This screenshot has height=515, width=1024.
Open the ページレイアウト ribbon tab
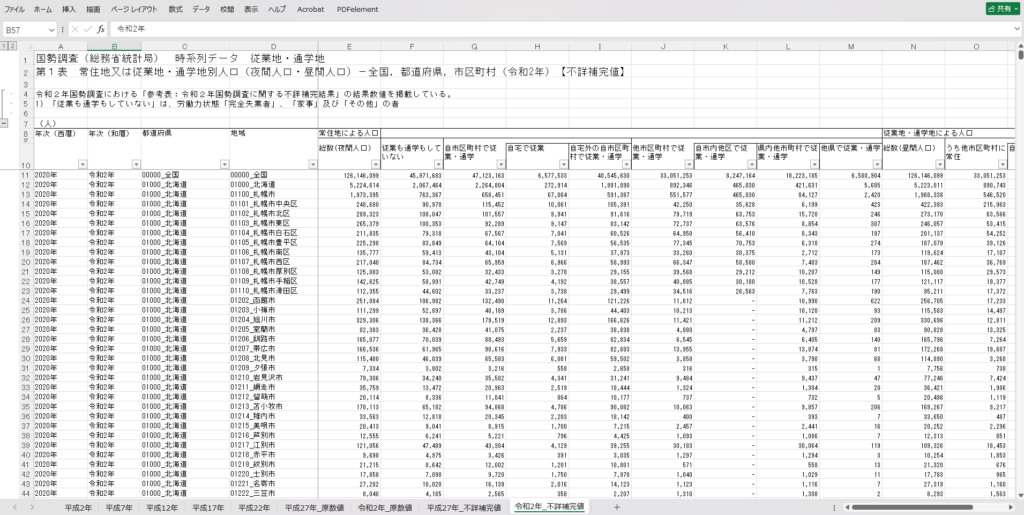(x=134, y=10)
